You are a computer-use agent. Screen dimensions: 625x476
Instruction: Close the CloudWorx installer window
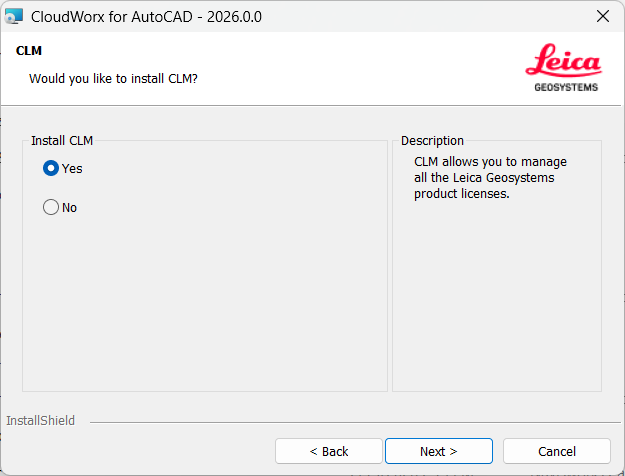coord(603,16)
